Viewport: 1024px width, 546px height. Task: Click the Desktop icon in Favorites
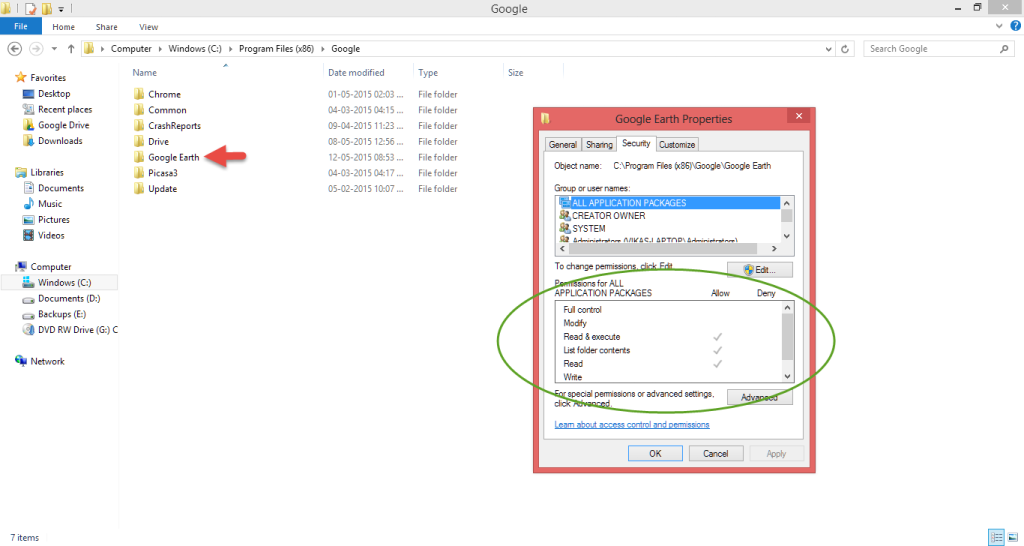tap(28, 94)
